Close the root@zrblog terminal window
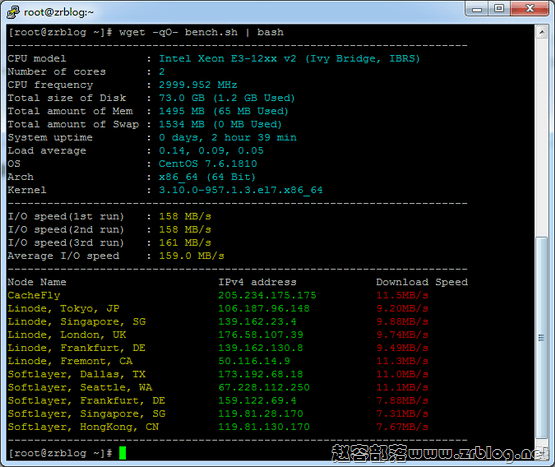Viewport: 555px width, 467px height. (x=530, y=8)
